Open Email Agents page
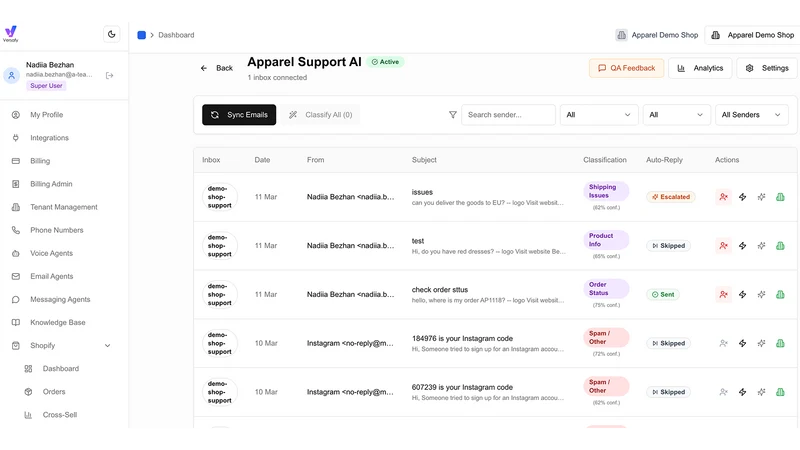This screenshot has height=450, width=800. (x=52, y=276)
